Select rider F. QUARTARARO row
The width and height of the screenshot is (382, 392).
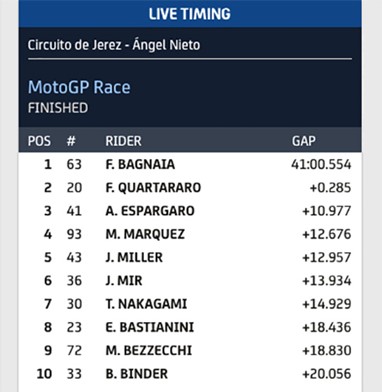(190, 187)
